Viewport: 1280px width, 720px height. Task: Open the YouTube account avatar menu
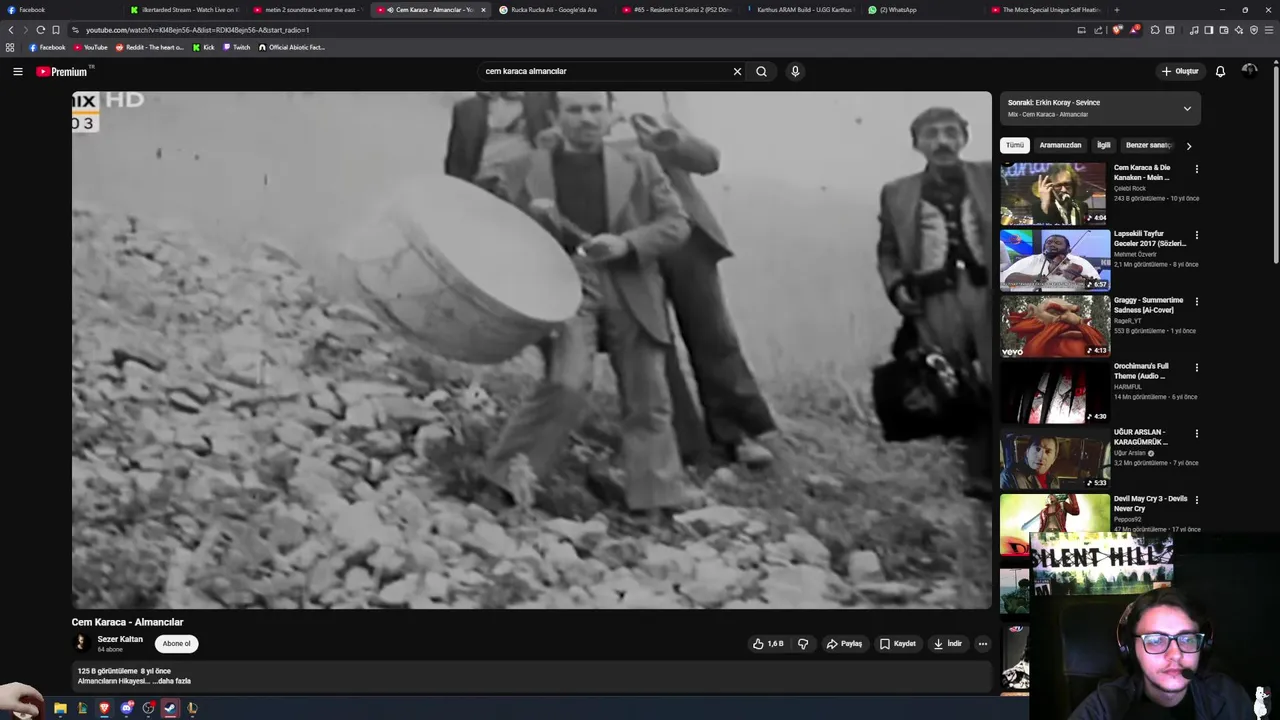click(x=1249, y=71)
